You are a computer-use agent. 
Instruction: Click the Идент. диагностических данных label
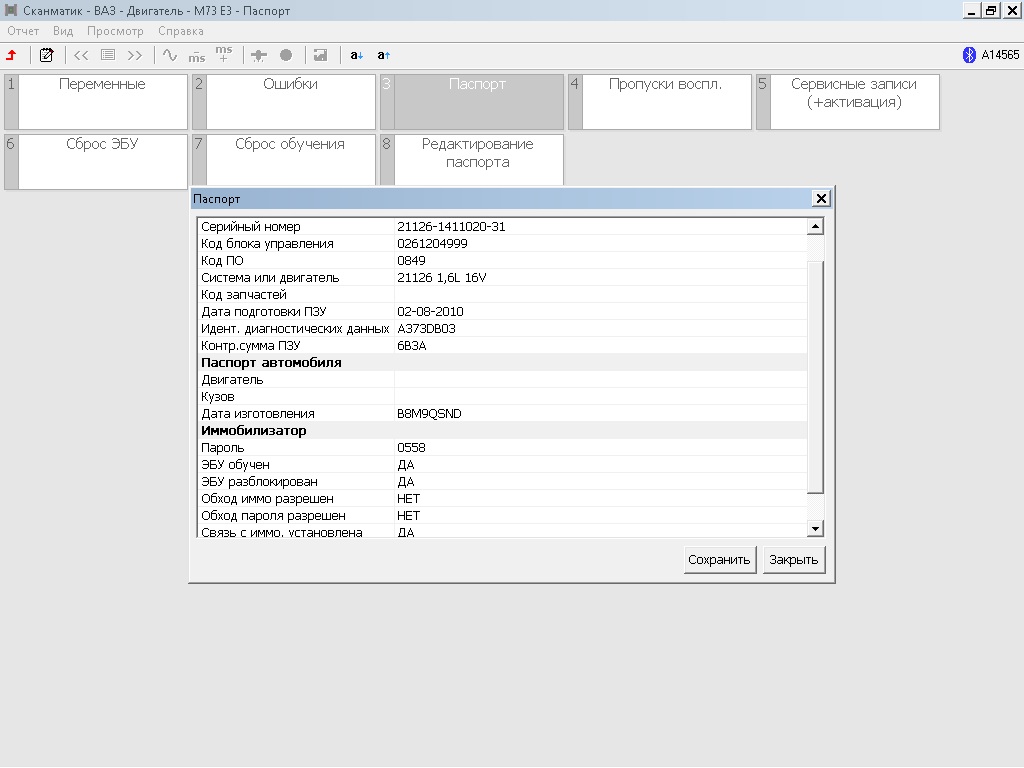295,328
